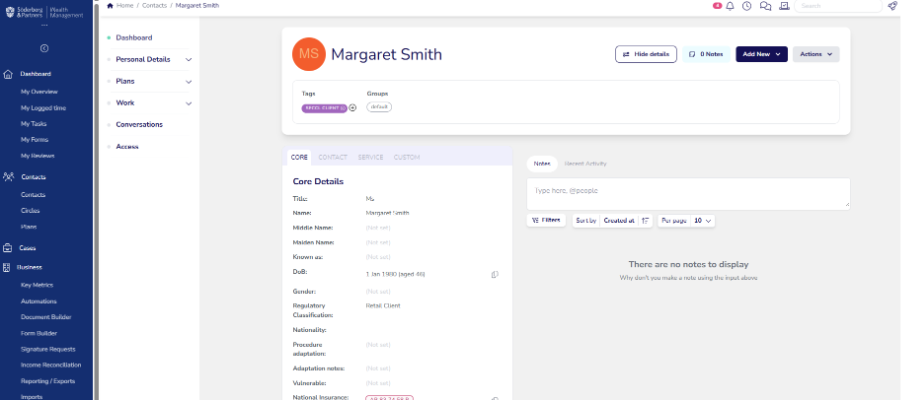Screen dimensions: 901x400
Task: Open the Add New dropdown
Action: tap(761, 54)
